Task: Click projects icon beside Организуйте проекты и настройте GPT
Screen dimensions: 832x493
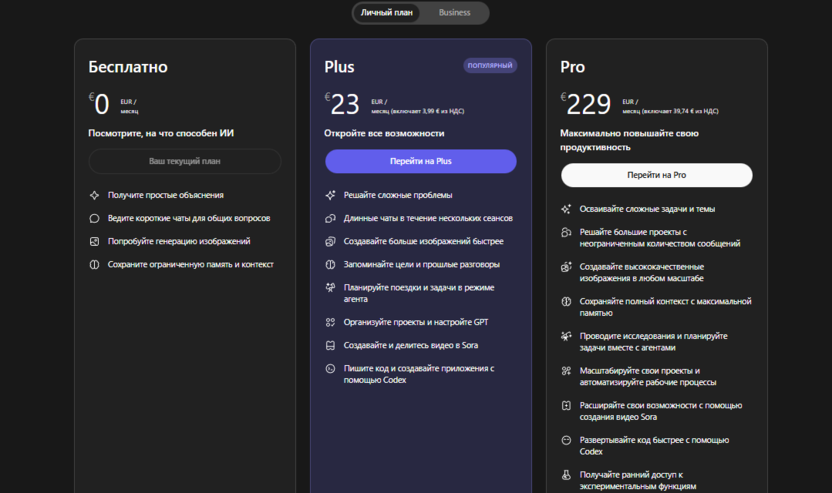Action: click(x=330, y=322)
